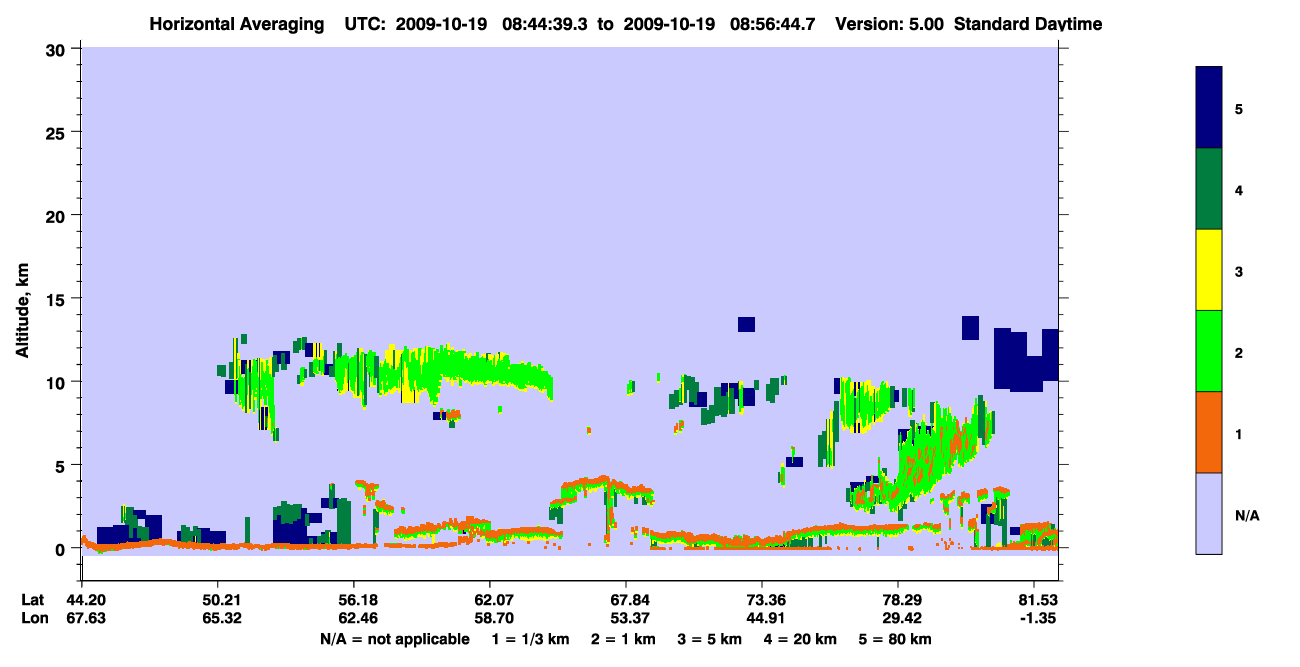Screen dimensions: 1300x667
Task: Click the isolated dark blue square near 13 km altitude
Action: coord(746,324)
